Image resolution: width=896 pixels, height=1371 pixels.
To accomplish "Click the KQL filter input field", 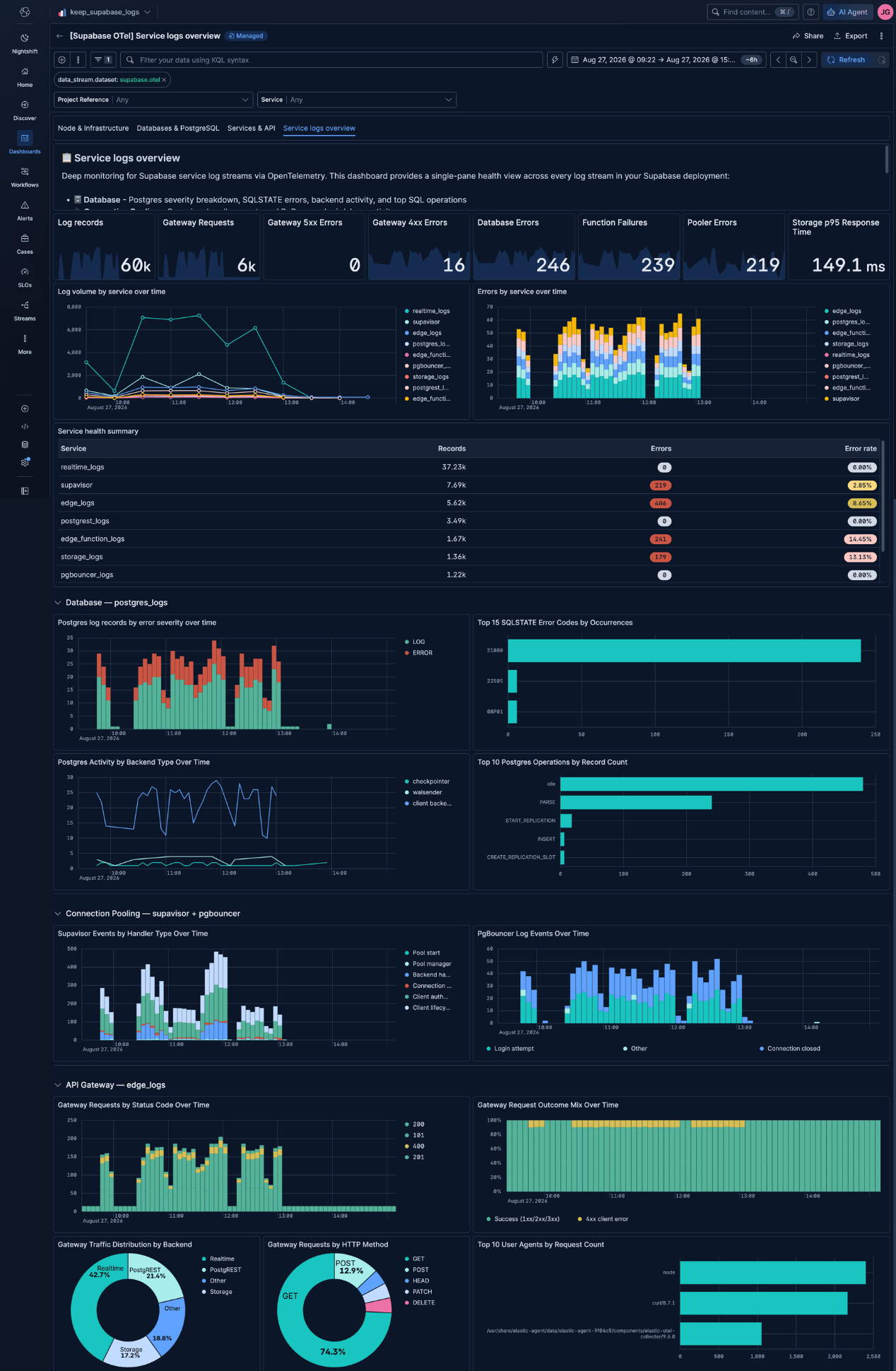I will point(332,60).
